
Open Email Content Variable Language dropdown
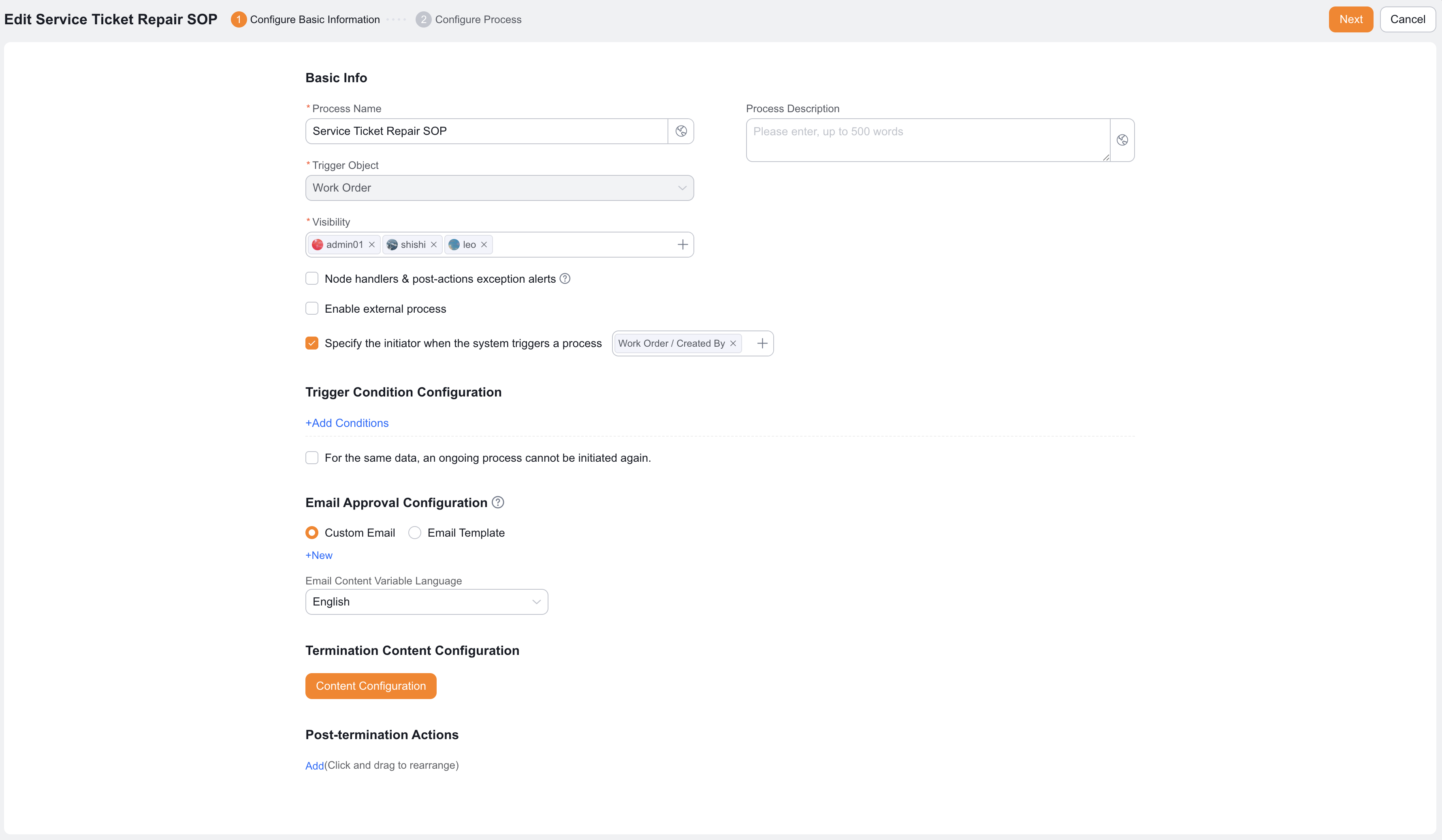coord(427,602)
